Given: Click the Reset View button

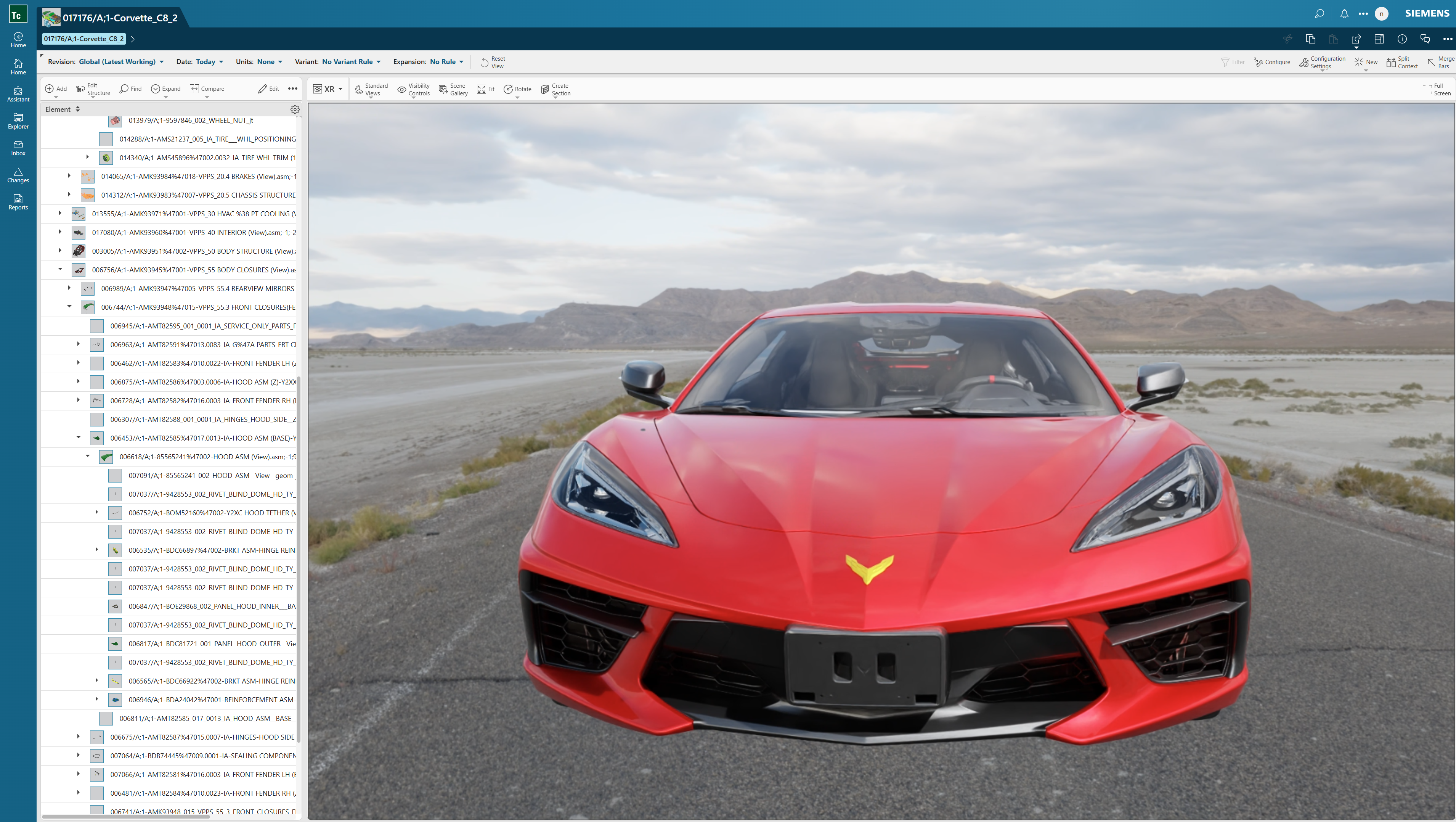Looking at the screenshot, I should pyautogui.click(x=492, y=62).
